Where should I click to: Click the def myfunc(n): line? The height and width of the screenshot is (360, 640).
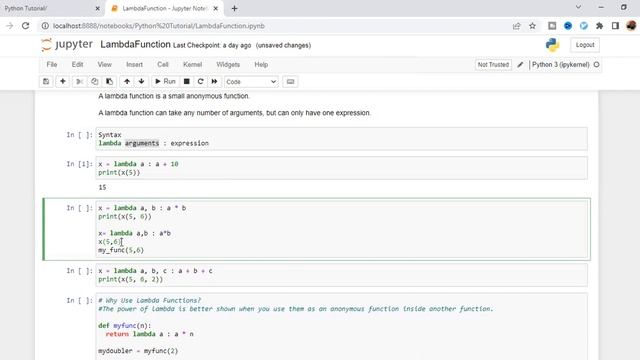tap(124, 326)
